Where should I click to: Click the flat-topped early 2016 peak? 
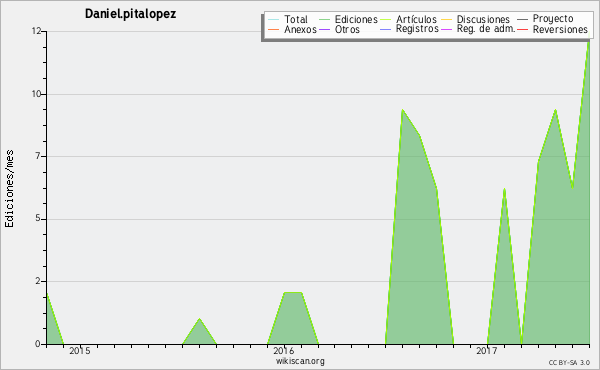tap(293, 319)
